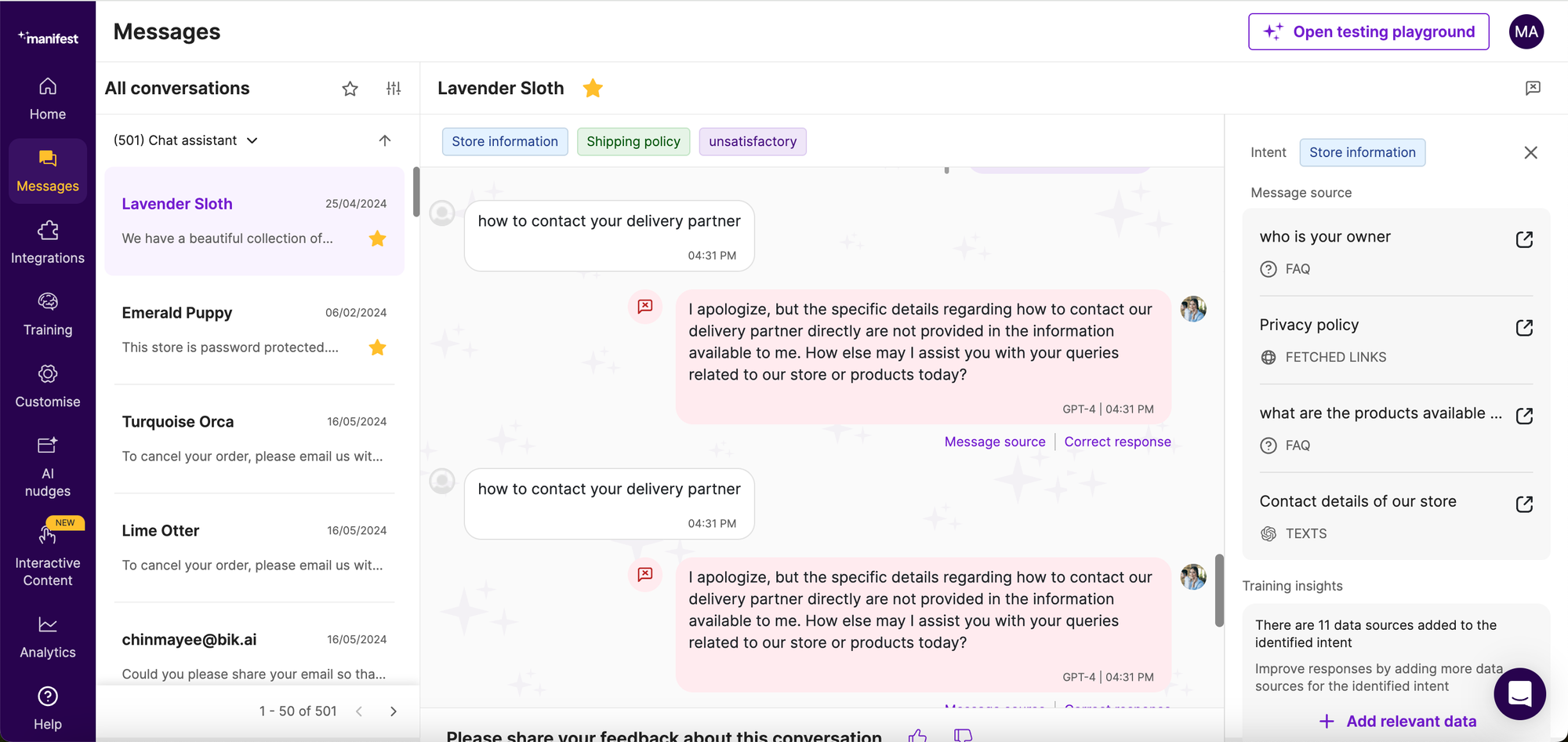Screen dimensions: 1568x742
Task: Open Analytics from the sidebar
Action: tap(48, 634)
